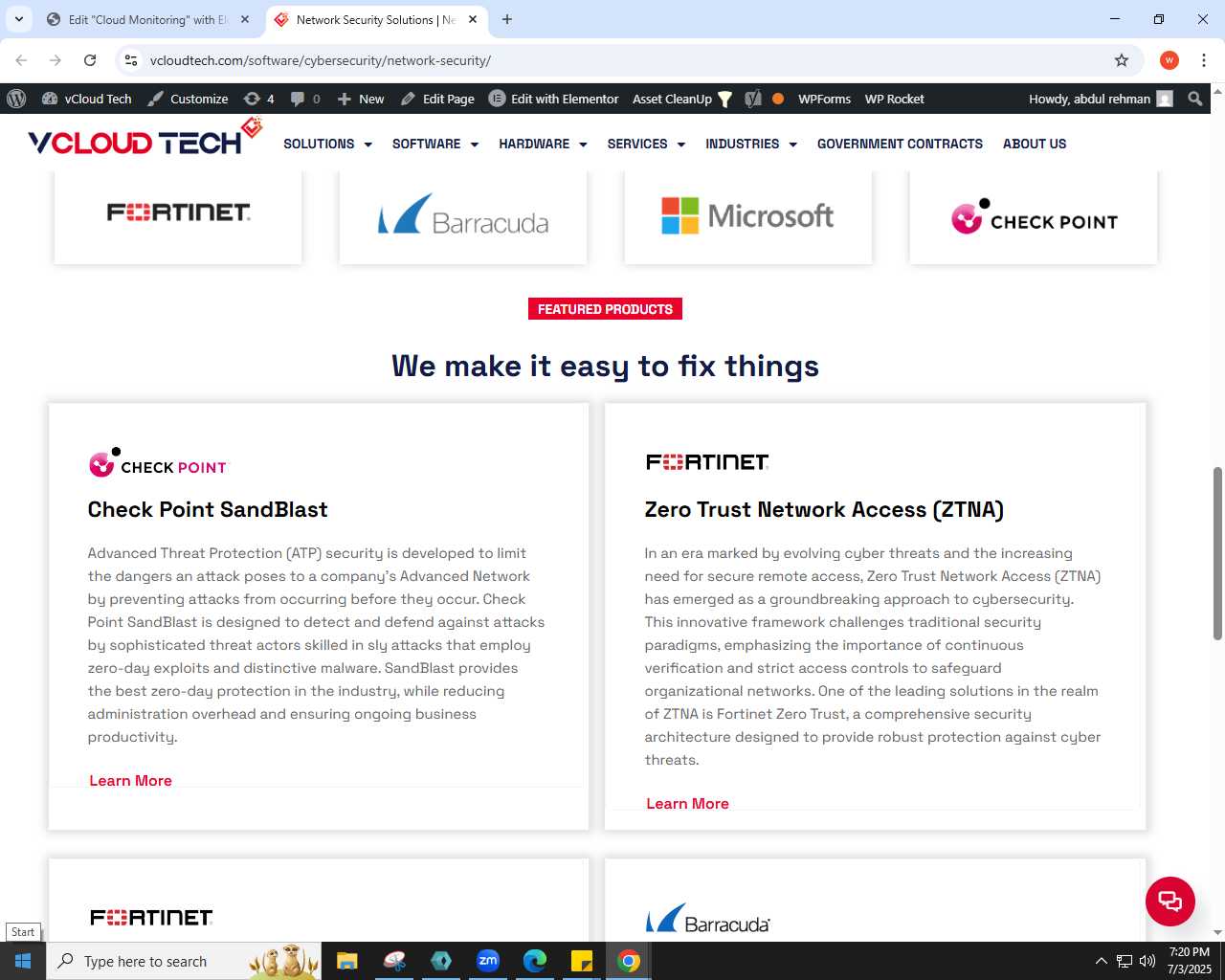Open Microsoft Edge from taskbar

535,961
